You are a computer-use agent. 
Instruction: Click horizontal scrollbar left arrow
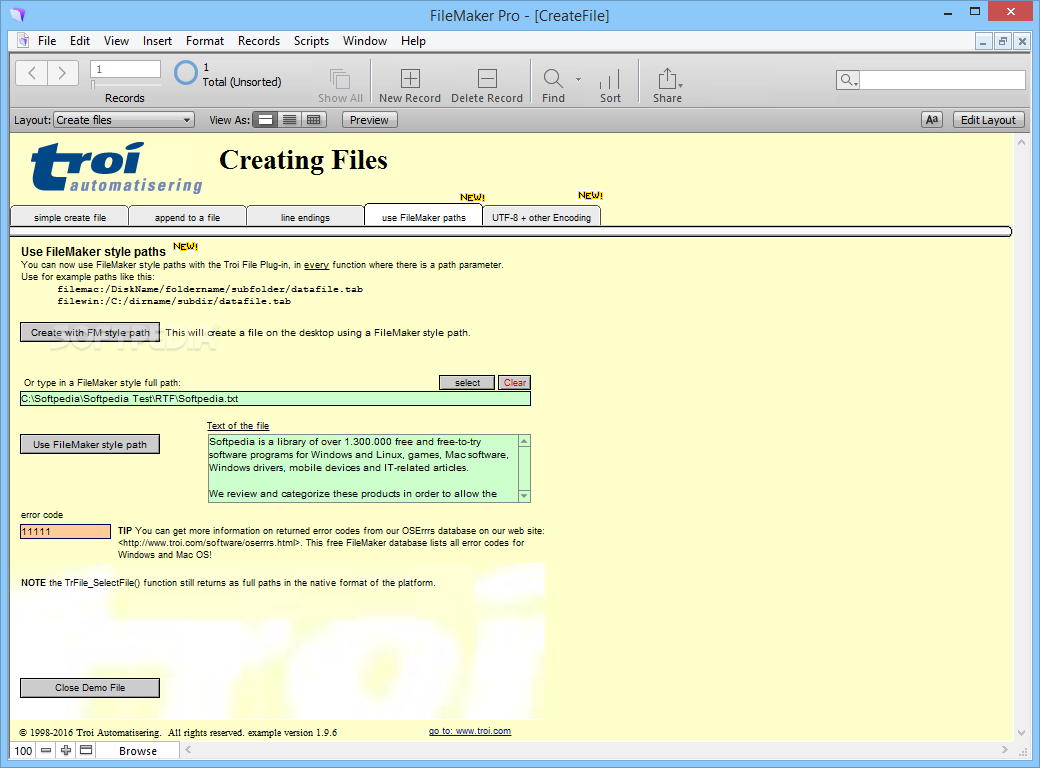(188, 749)
